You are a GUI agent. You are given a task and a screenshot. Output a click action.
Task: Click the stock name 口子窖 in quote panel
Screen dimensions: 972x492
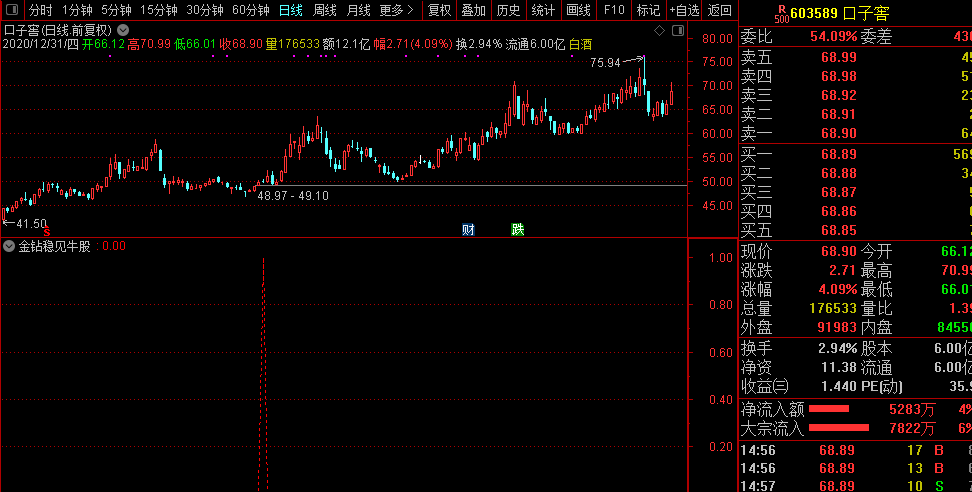866,14
